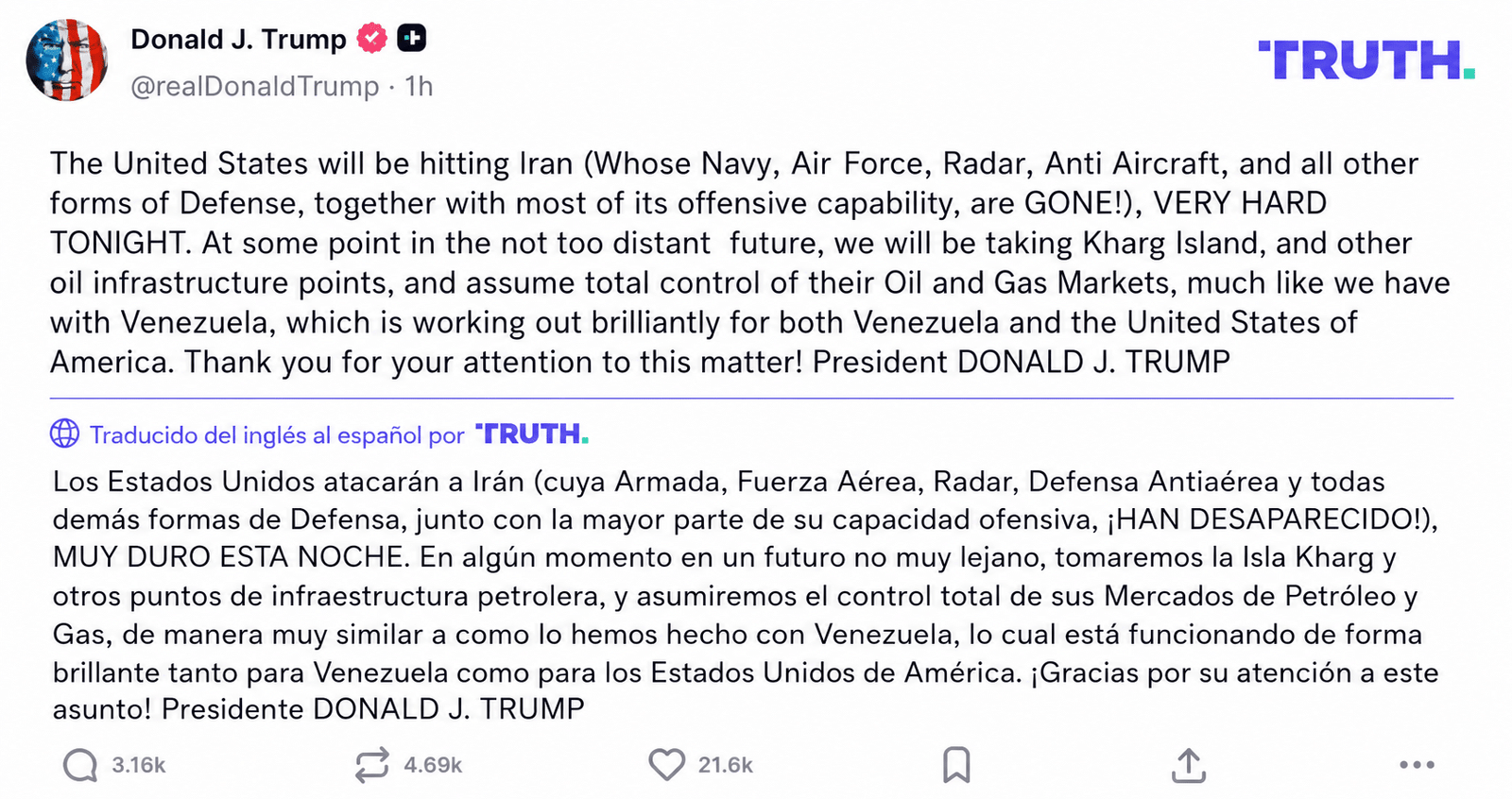Viewport: 1512px width, 799px height.
Task: Like the post with the heart icon
Action: (x=666, y=765)
